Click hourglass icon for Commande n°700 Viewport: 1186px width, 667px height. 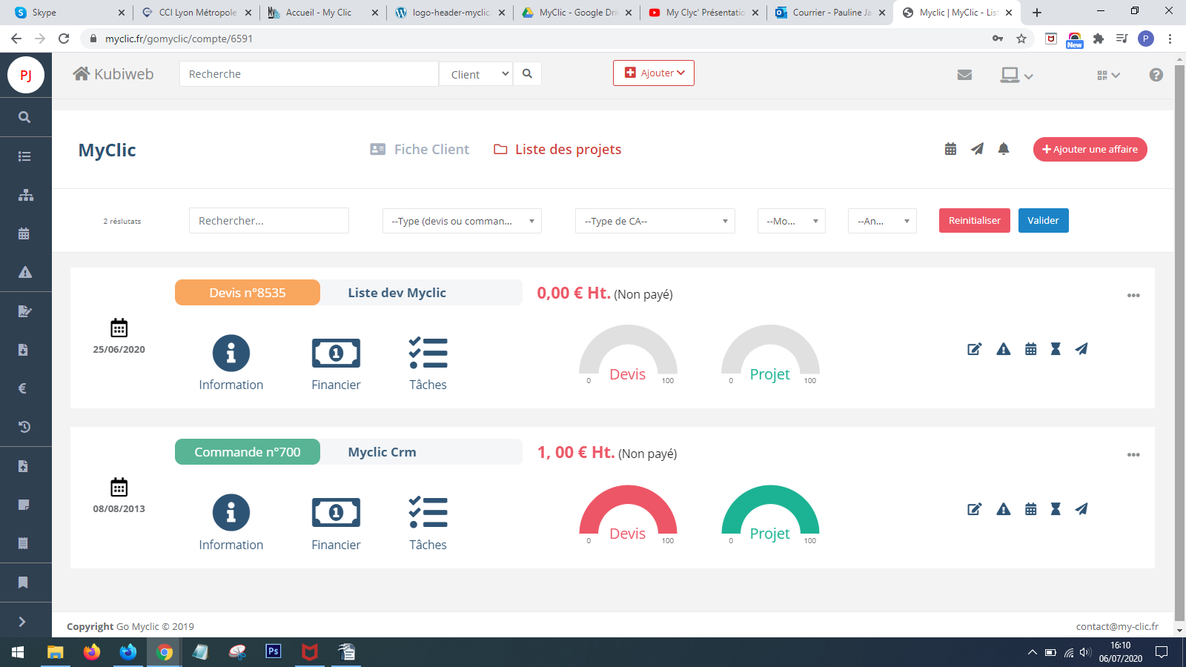pyautogui.click(x=1055, y=510)
